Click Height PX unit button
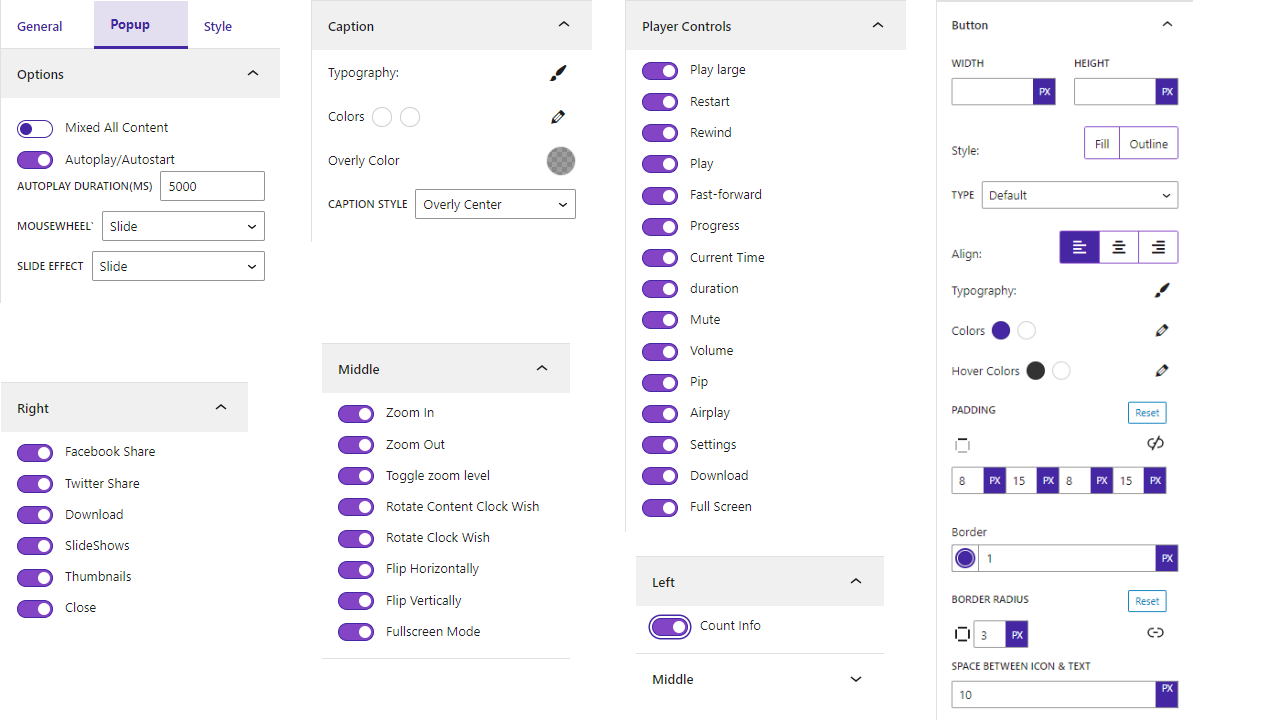 [x=1167, y=92]
